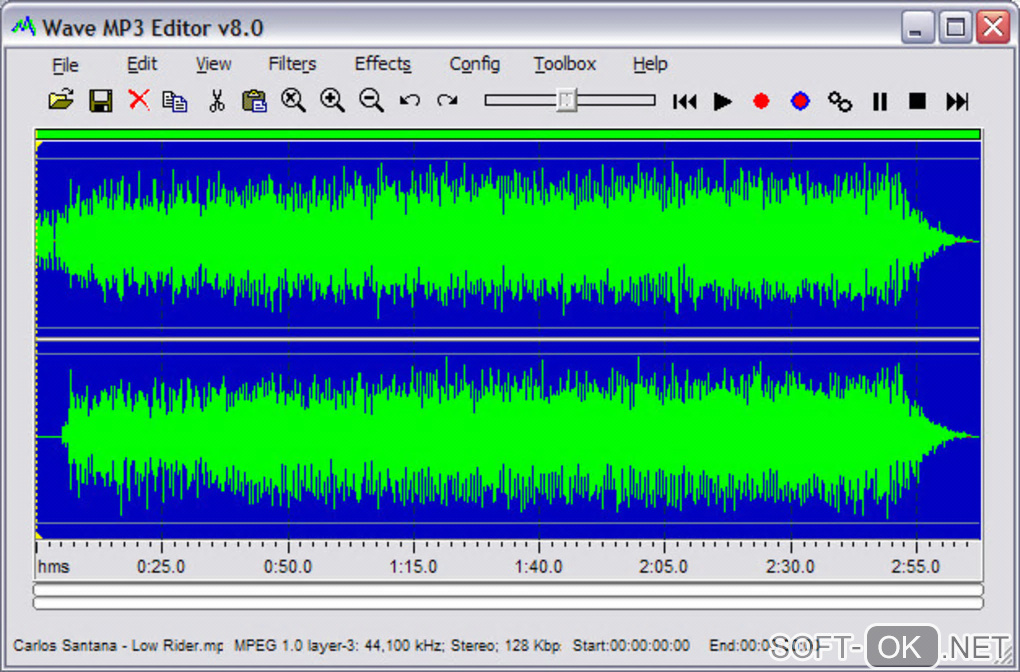Image resolution: width=1020 pixels, height=672 pixels.
Task: Open the Effects menu
Action: (x=382, y=64)
